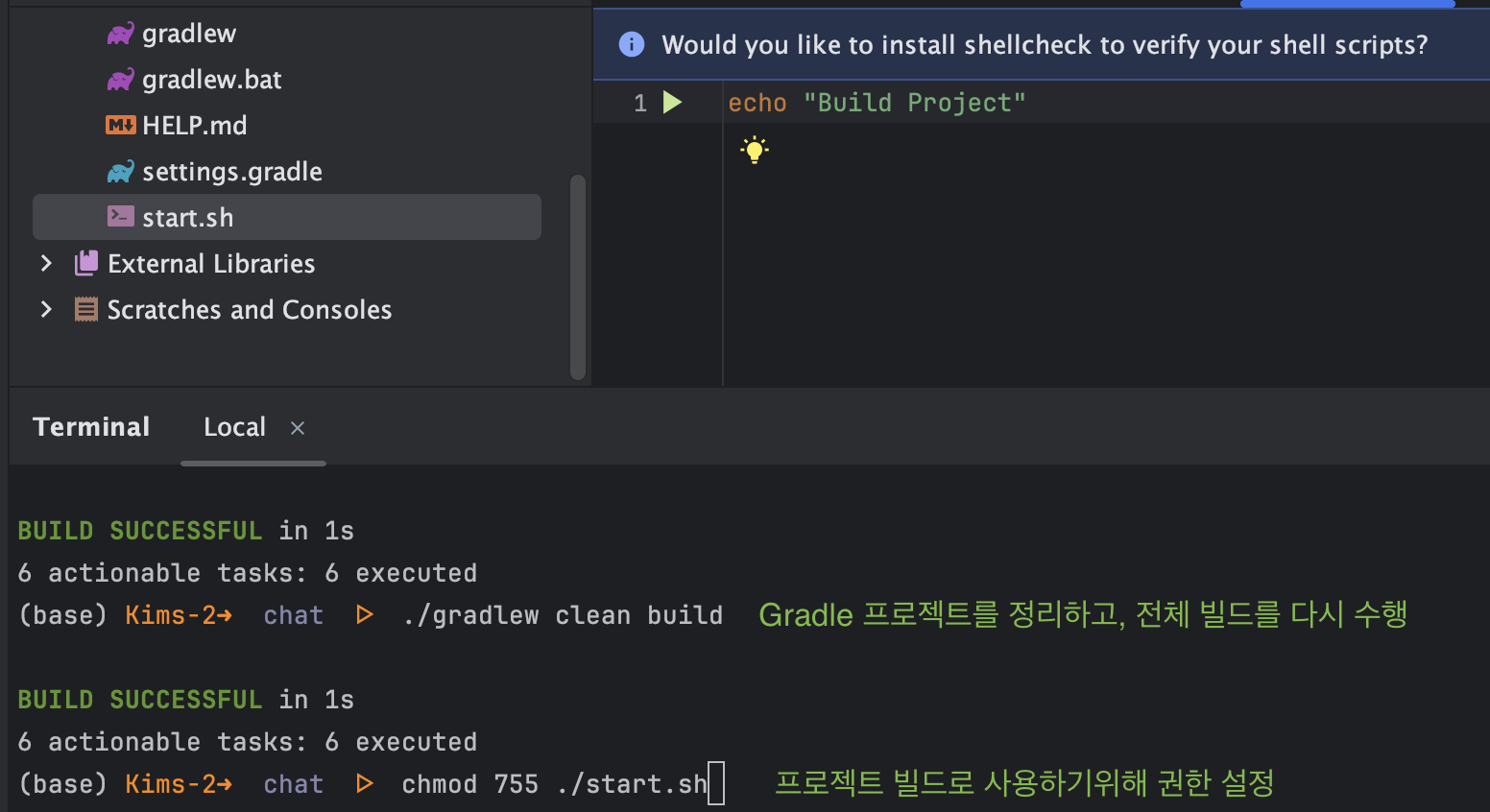Click the External Libraries icon
The height and width of the screenshot is (812, 1490).
coord(86,263)
